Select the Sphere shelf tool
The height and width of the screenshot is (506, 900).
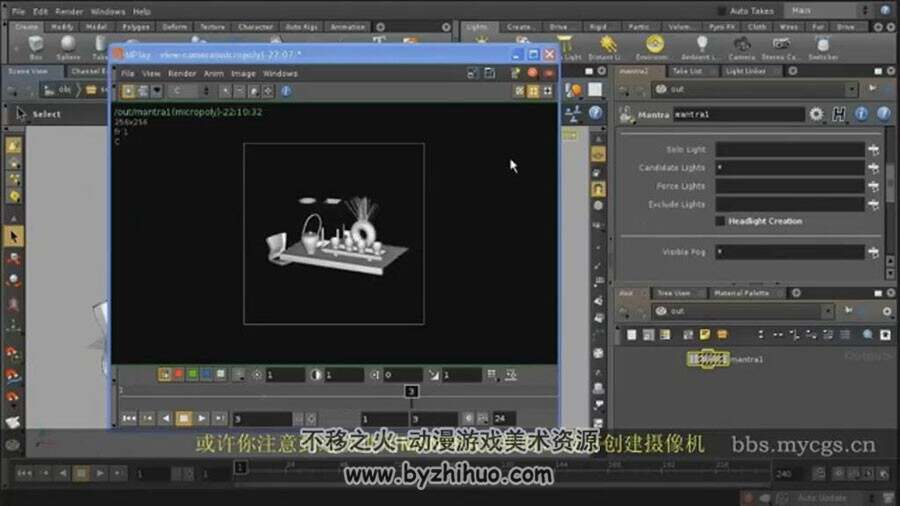tap(68, 47)
